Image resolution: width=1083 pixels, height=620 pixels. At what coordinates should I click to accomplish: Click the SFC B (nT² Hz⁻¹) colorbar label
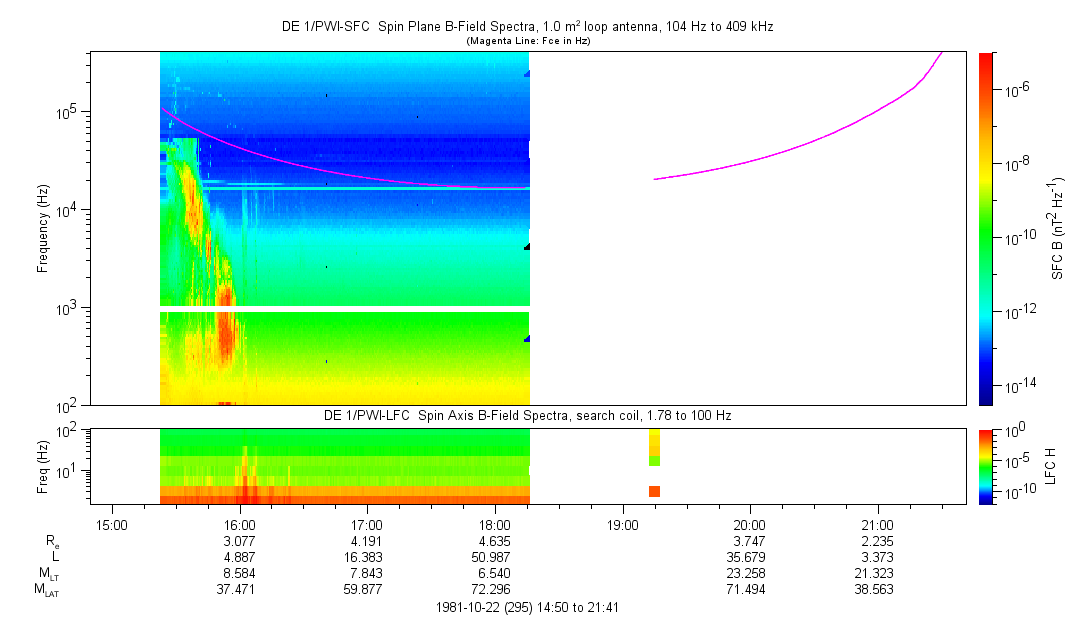(x=1057, y=228)
